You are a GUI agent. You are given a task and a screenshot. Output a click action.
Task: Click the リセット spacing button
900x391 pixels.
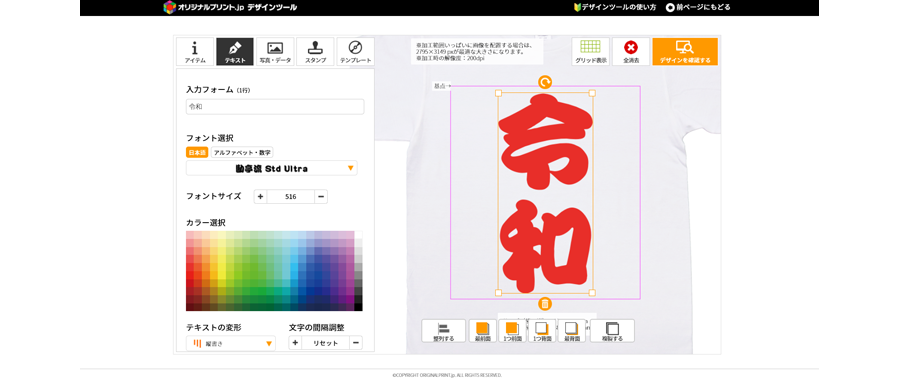(x=325, y=343)
